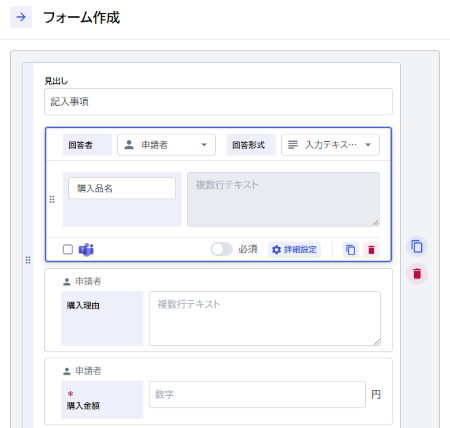The height and width of the screenshot is (428, 450).
Task: Click the 見出し input containing 記入事項
Action: pos(218,102)
